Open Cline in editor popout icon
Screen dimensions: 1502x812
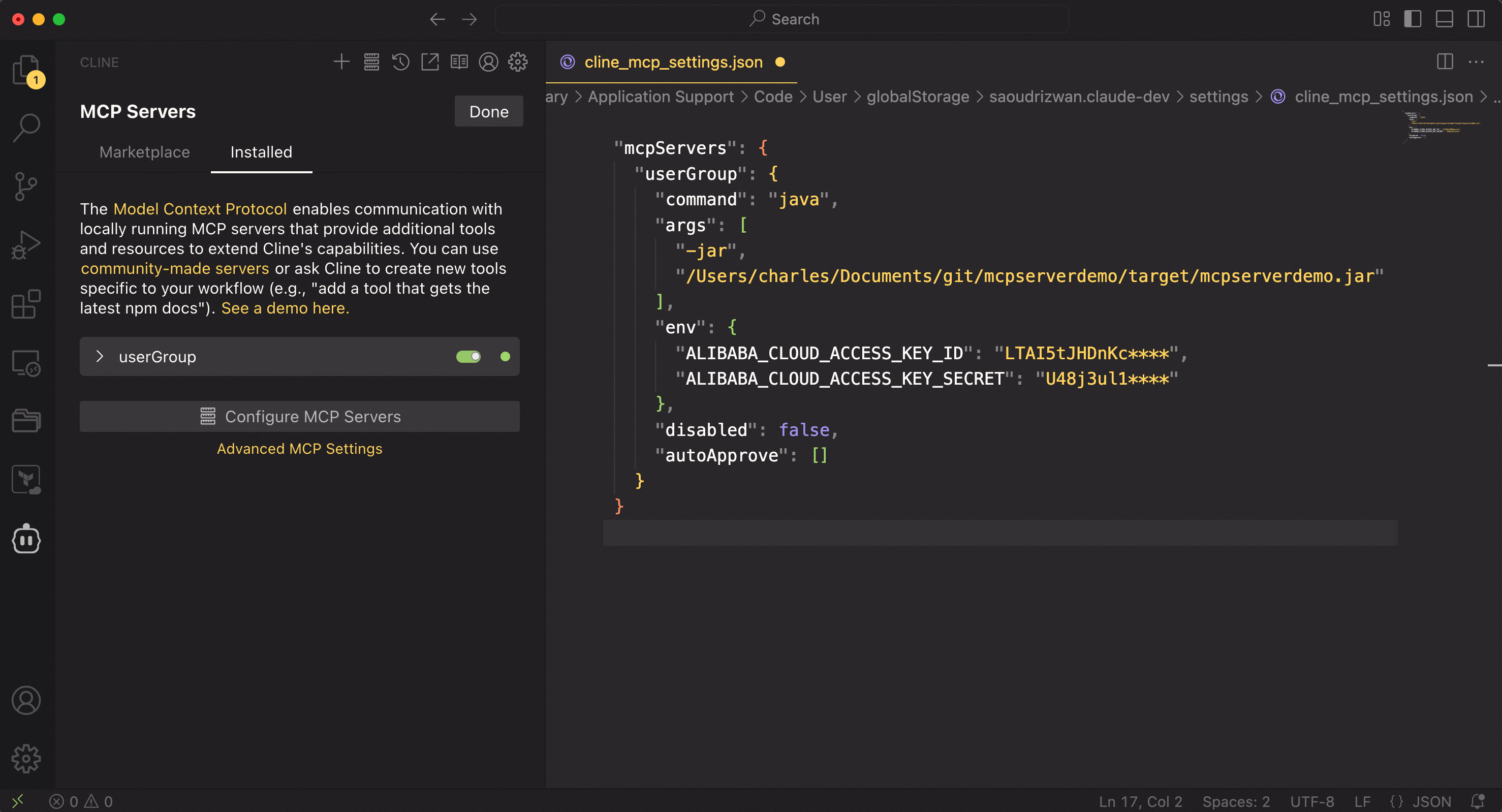click(x=430, y=62)
